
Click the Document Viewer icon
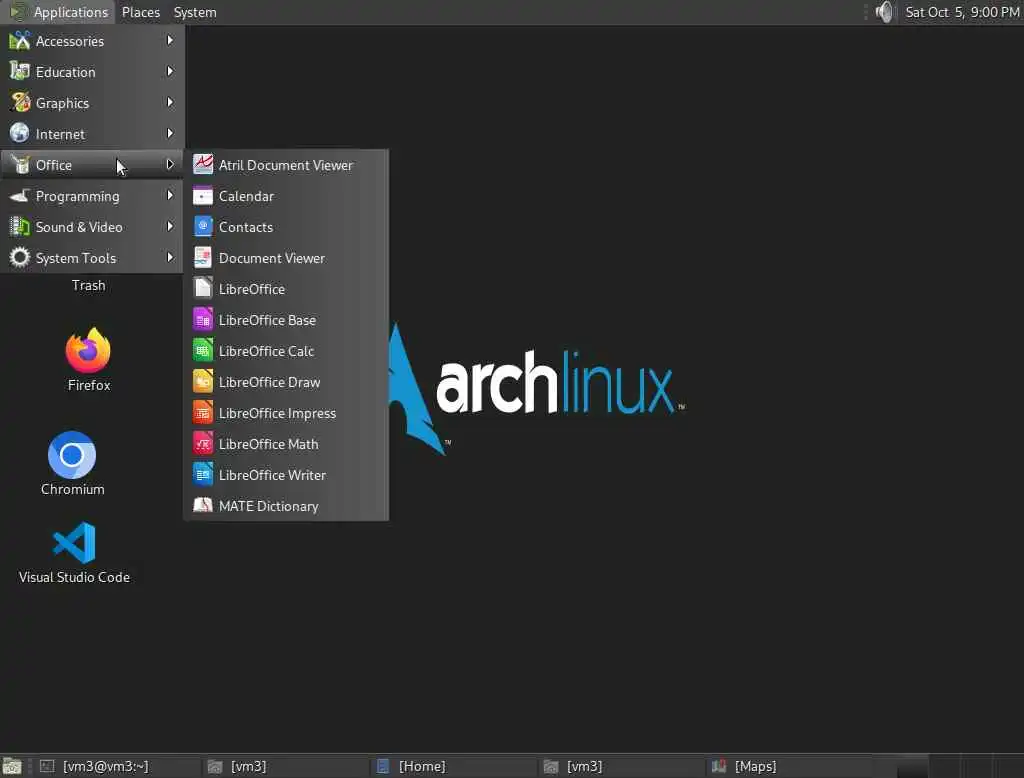203,258
